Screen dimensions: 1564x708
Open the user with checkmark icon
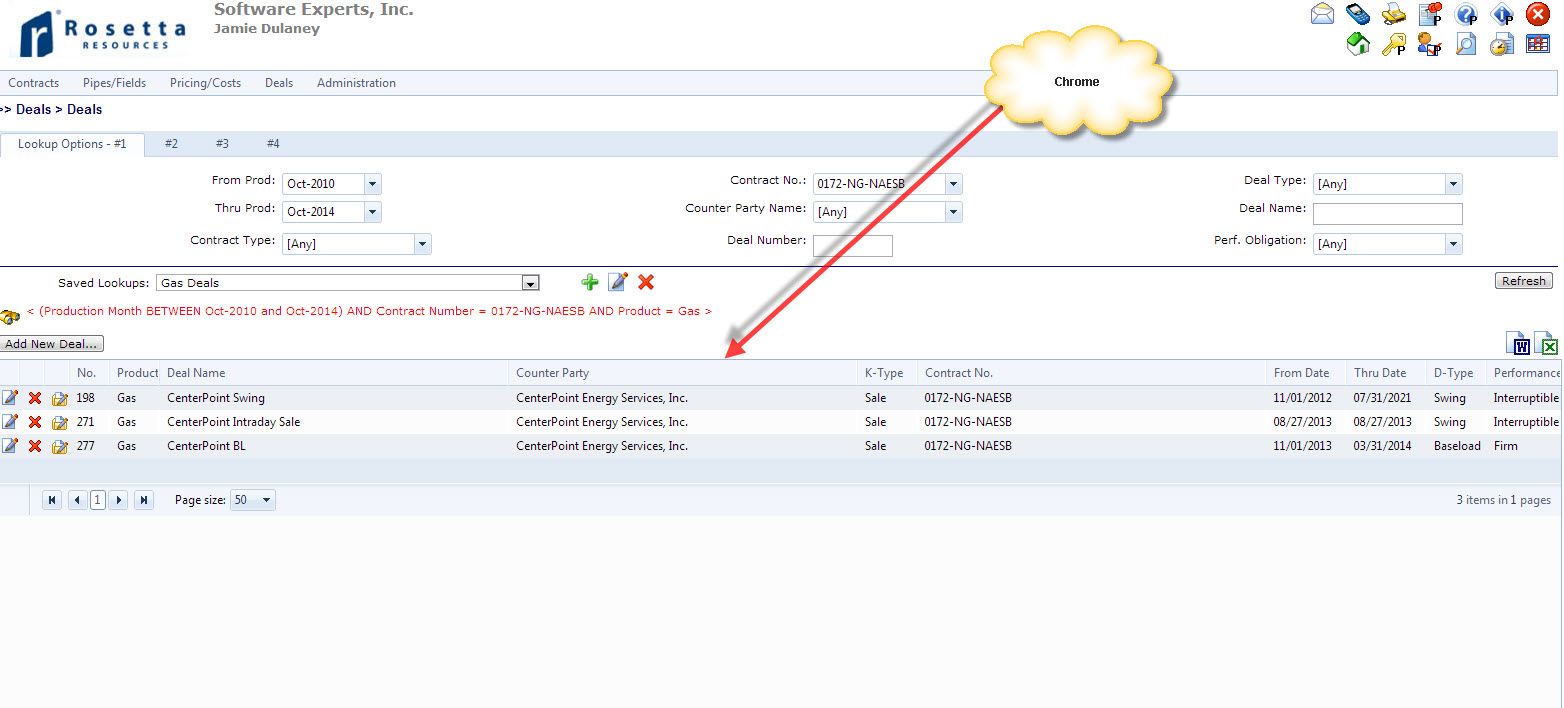click(1430, 44)
